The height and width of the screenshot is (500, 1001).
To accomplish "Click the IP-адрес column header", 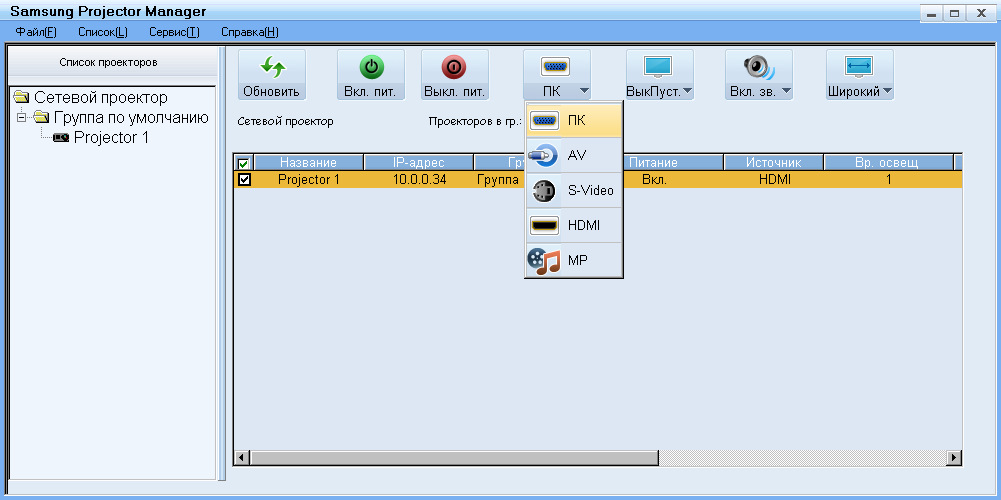I will click(x=419, y=163).
